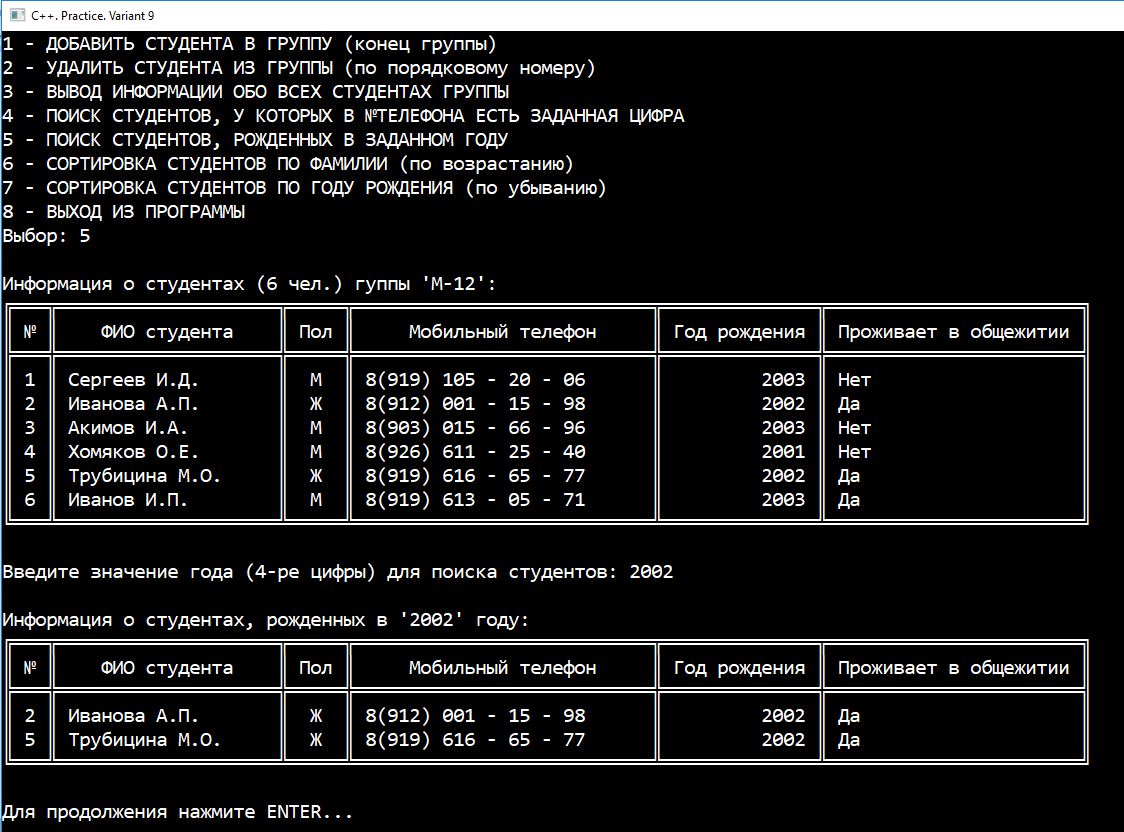
Task: Click dormitory value "Нет" in the Хомяков О.Е. row
Action: [854, 452]
